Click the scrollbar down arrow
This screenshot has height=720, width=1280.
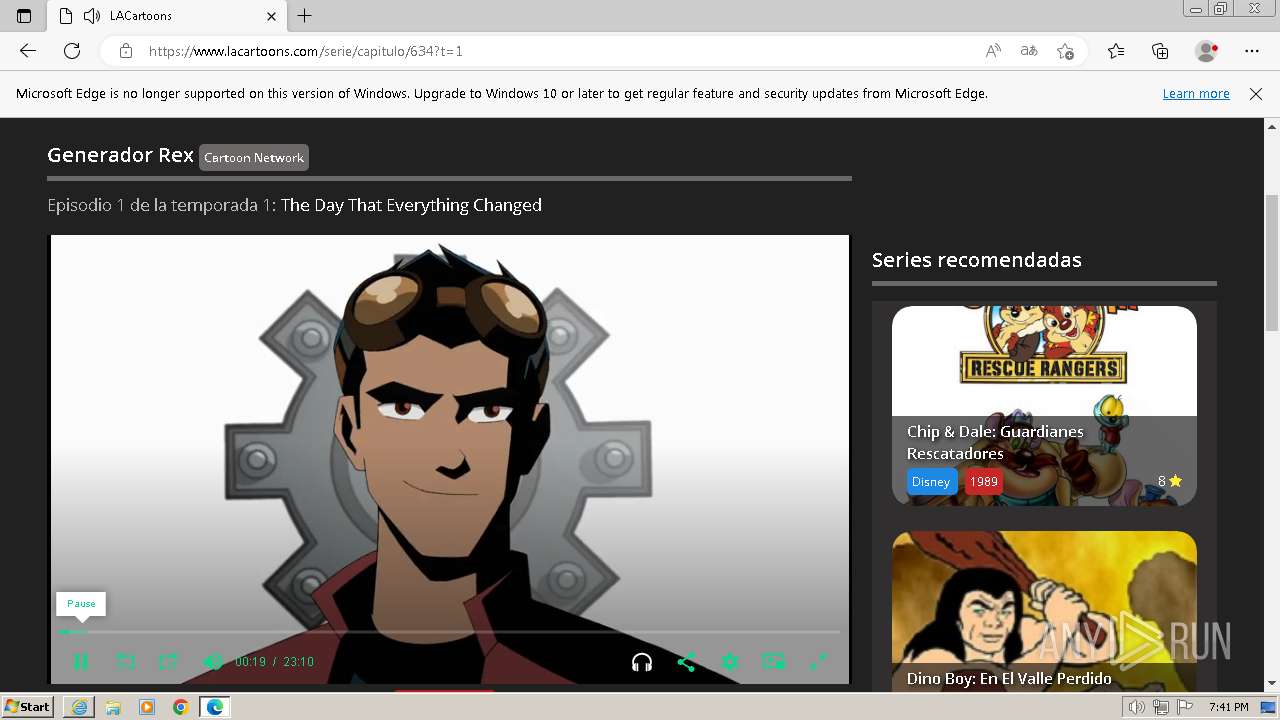click(1272, 683)
